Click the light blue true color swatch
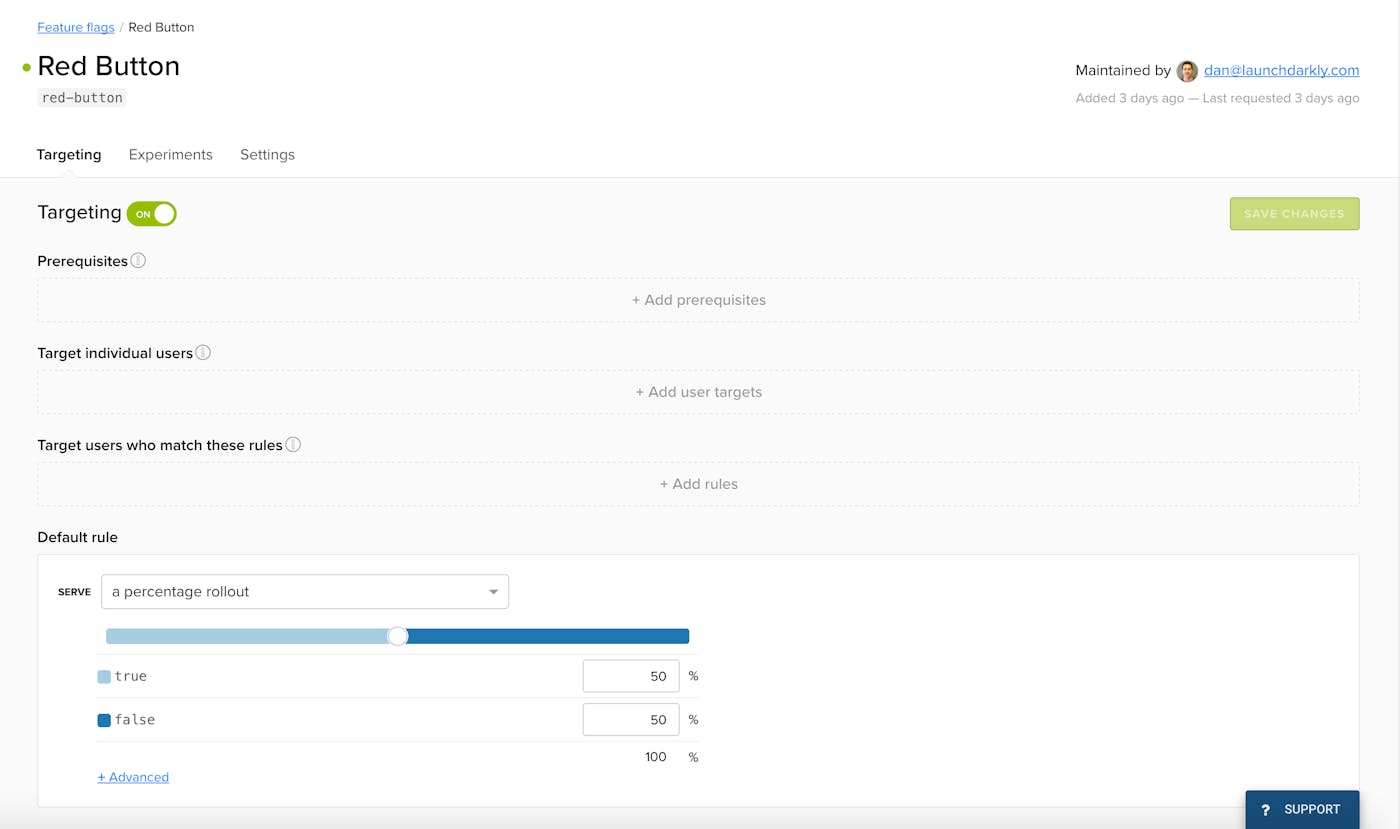Screen dimensions: 1400x829 104,677
